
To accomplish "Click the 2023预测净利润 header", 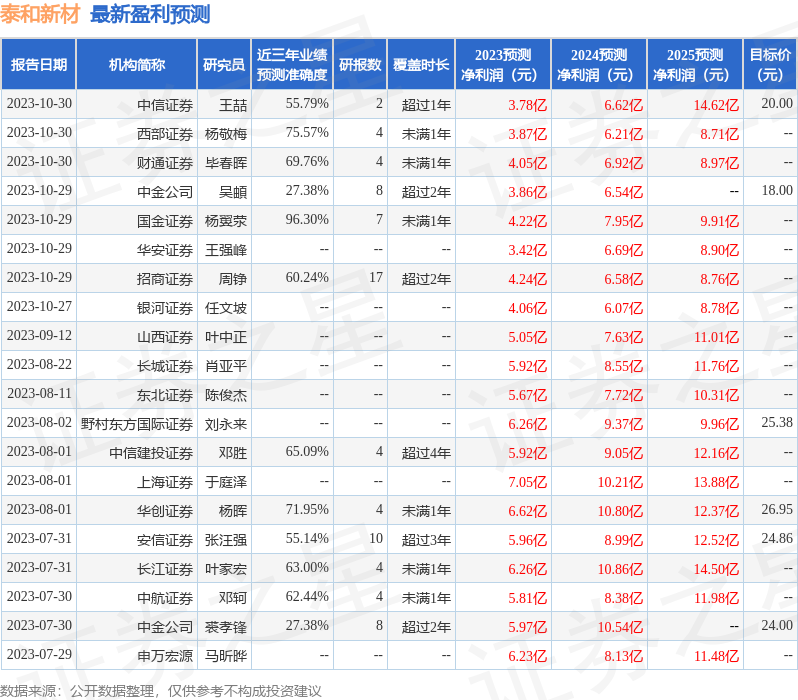I will (503, 65).
